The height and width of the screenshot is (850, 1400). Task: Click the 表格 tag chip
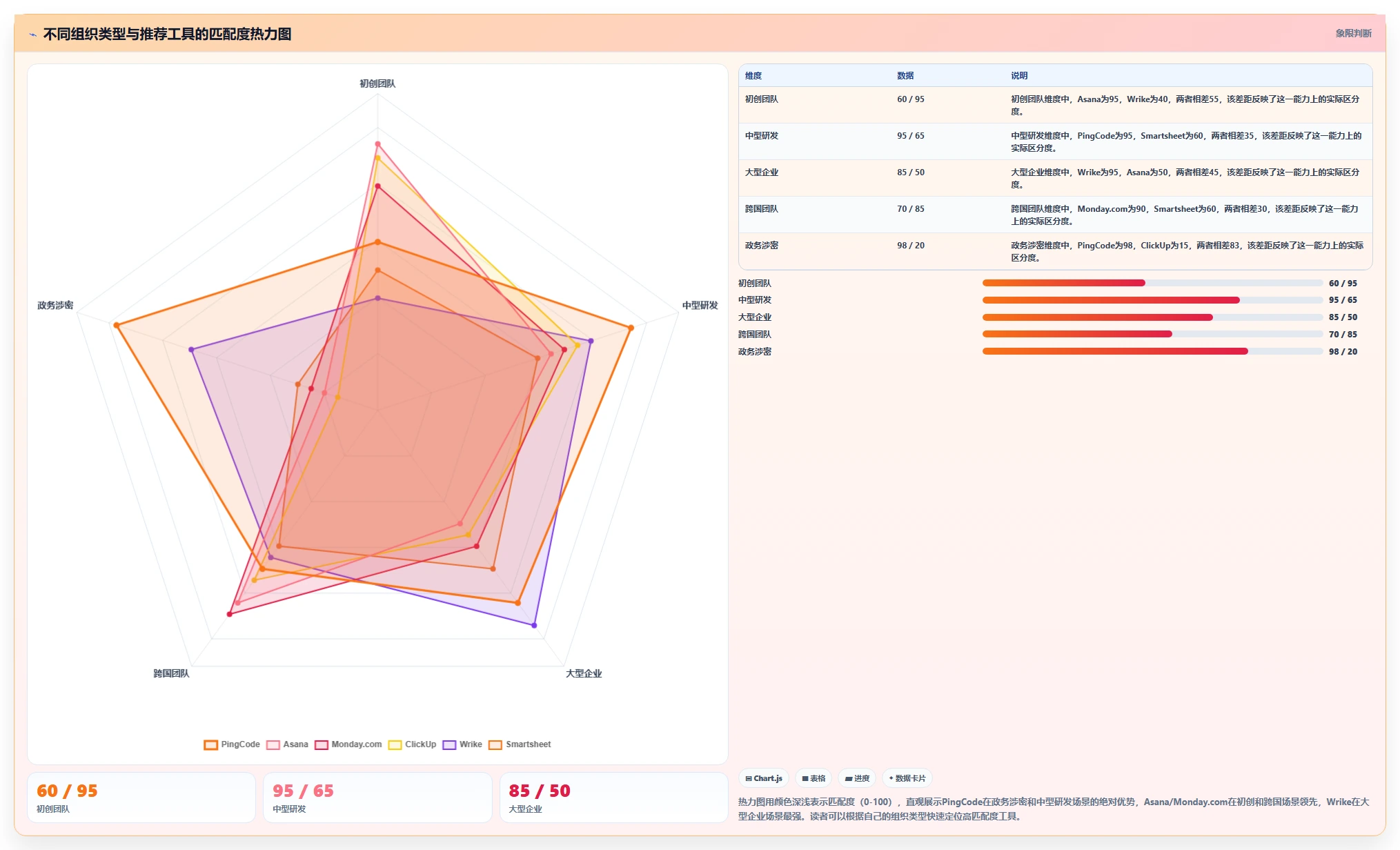(814, 778)
